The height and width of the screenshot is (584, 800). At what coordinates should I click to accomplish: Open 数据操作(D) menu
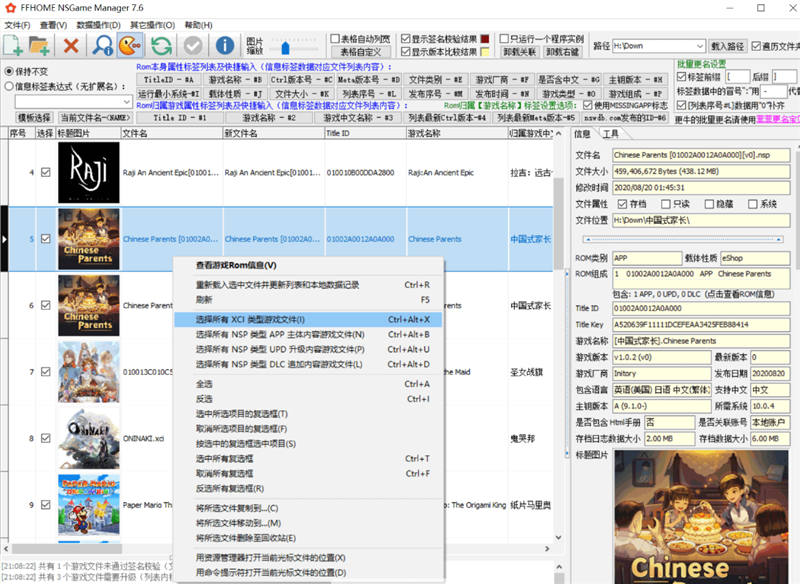pyautogui.click(x=98, y=25)
